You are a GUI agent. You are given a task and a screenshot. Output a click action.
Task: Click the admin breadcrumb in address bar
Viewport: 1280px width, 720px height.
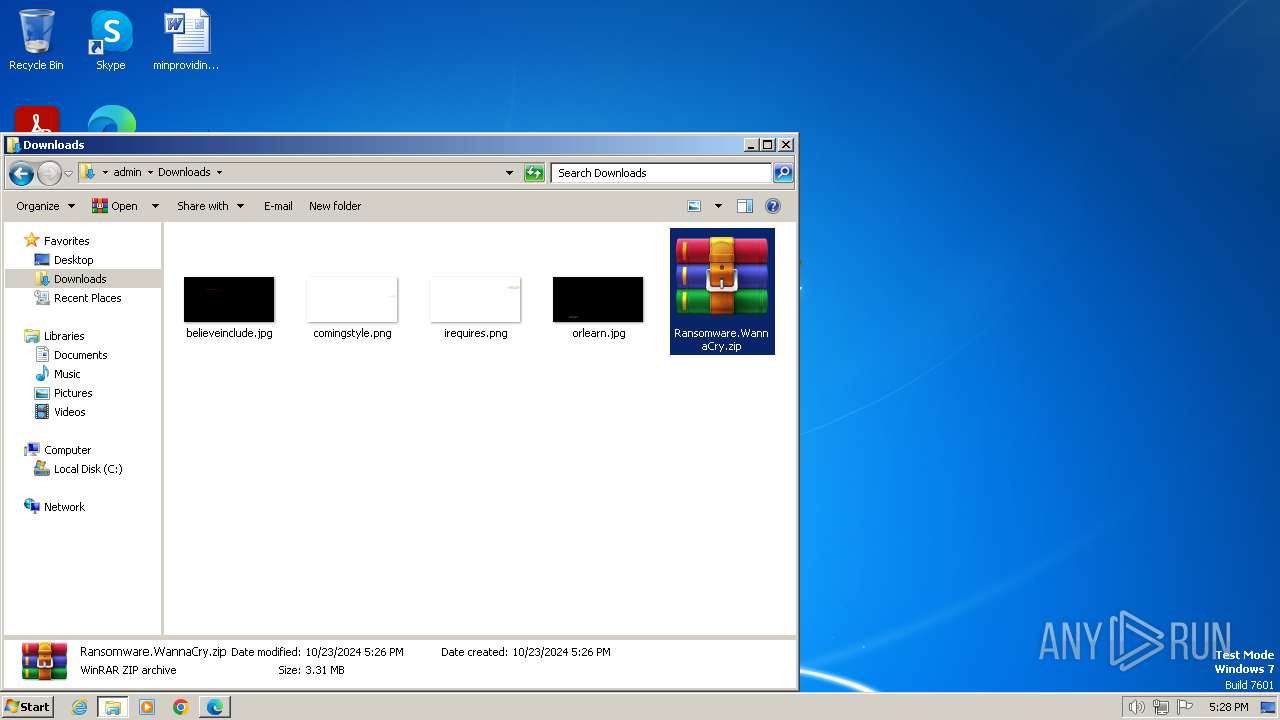click(127, 172)
